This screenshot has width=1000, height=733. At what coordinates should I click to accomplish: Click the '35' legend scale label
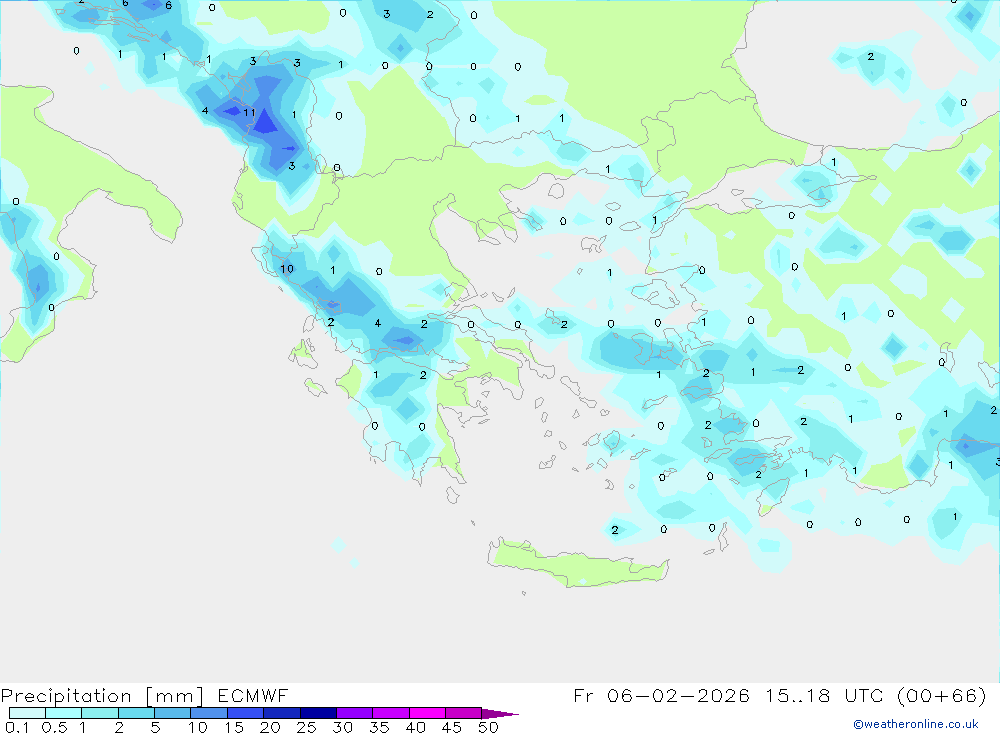click(x=379, y=727)
